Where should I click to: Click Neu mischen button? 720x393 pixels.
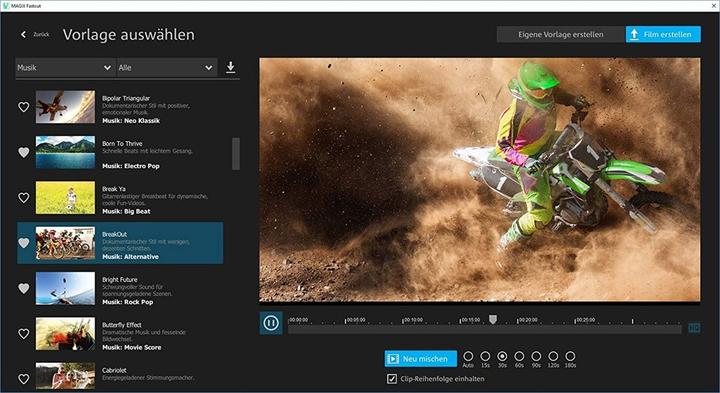tap(421, 359)
